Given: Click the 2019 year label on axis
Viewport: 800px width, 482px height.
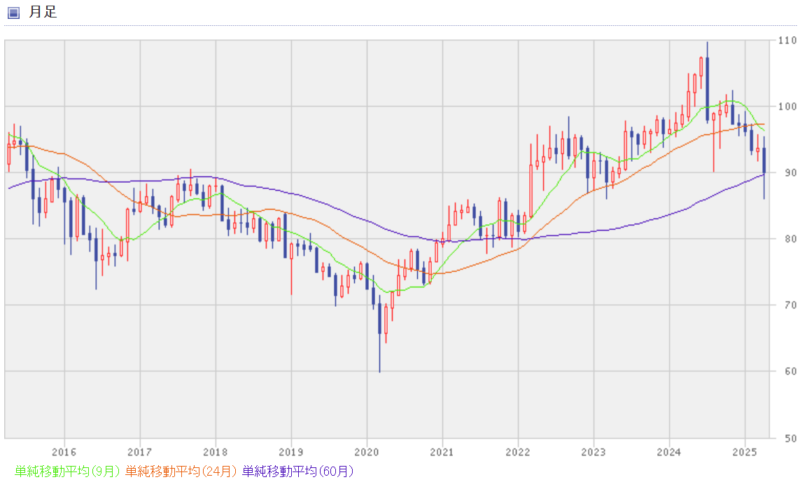Looking at the screenshot, I should tap(291, 452).
